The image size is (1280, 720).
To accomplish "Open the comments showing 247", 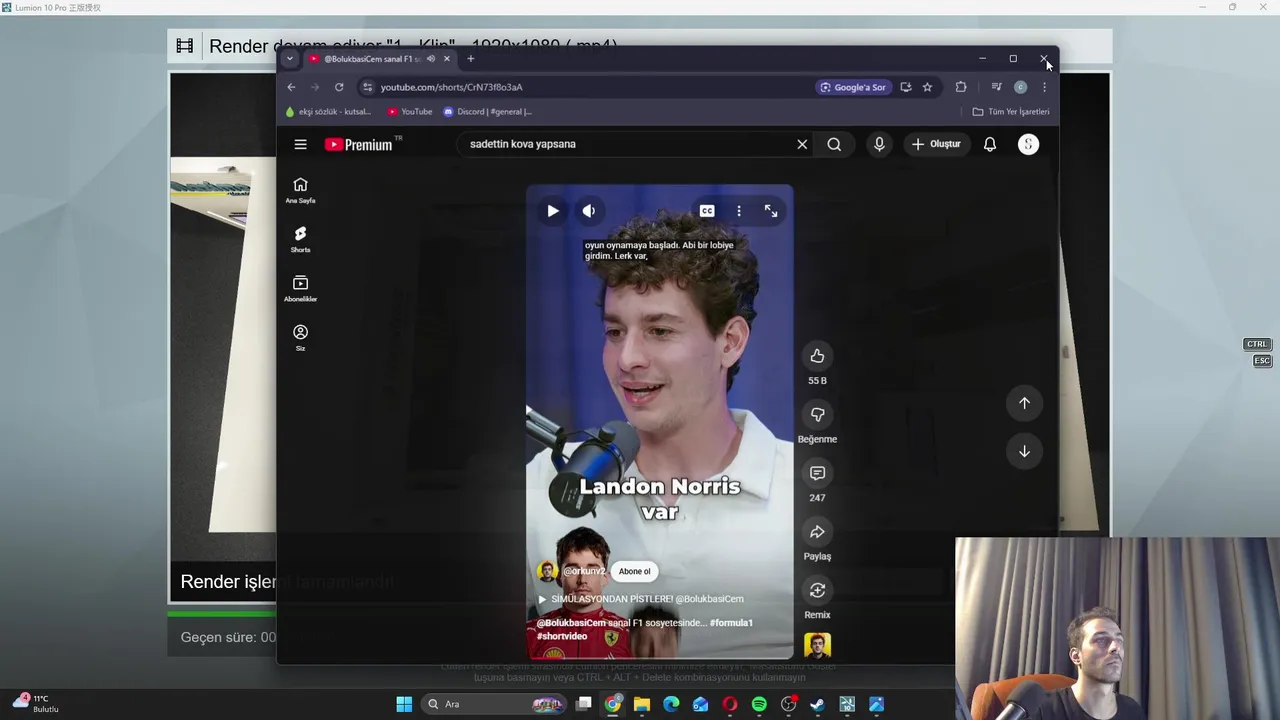I will (x=817, y=473).
